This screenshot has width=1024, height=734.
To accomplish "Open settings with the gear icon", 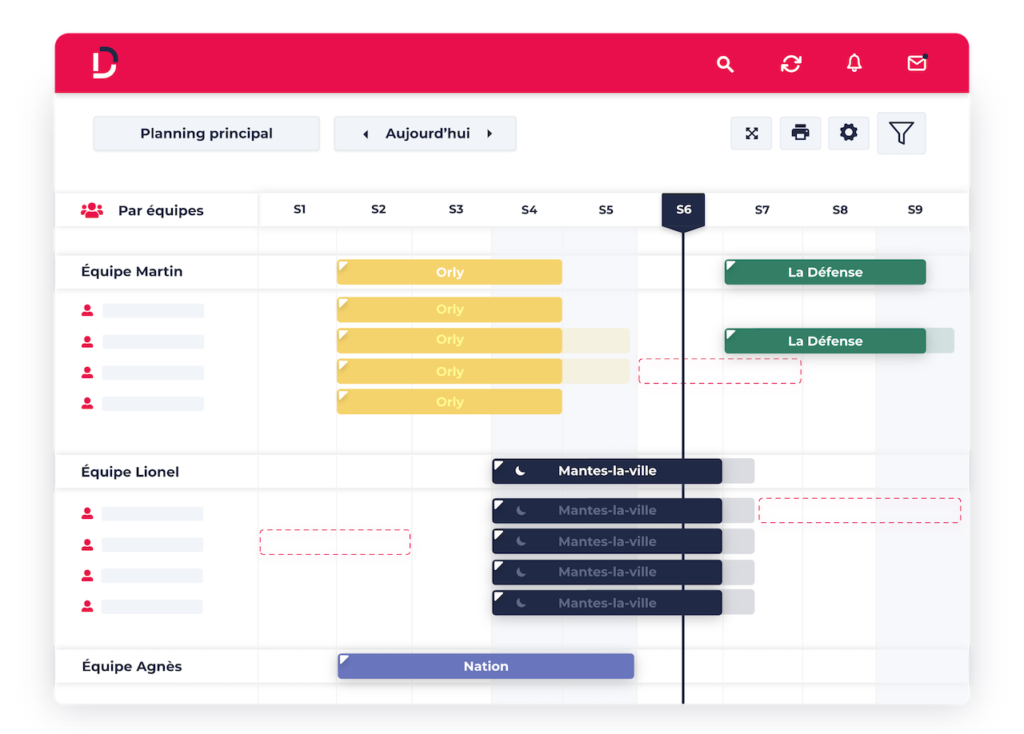I will (x=848, y=132).
